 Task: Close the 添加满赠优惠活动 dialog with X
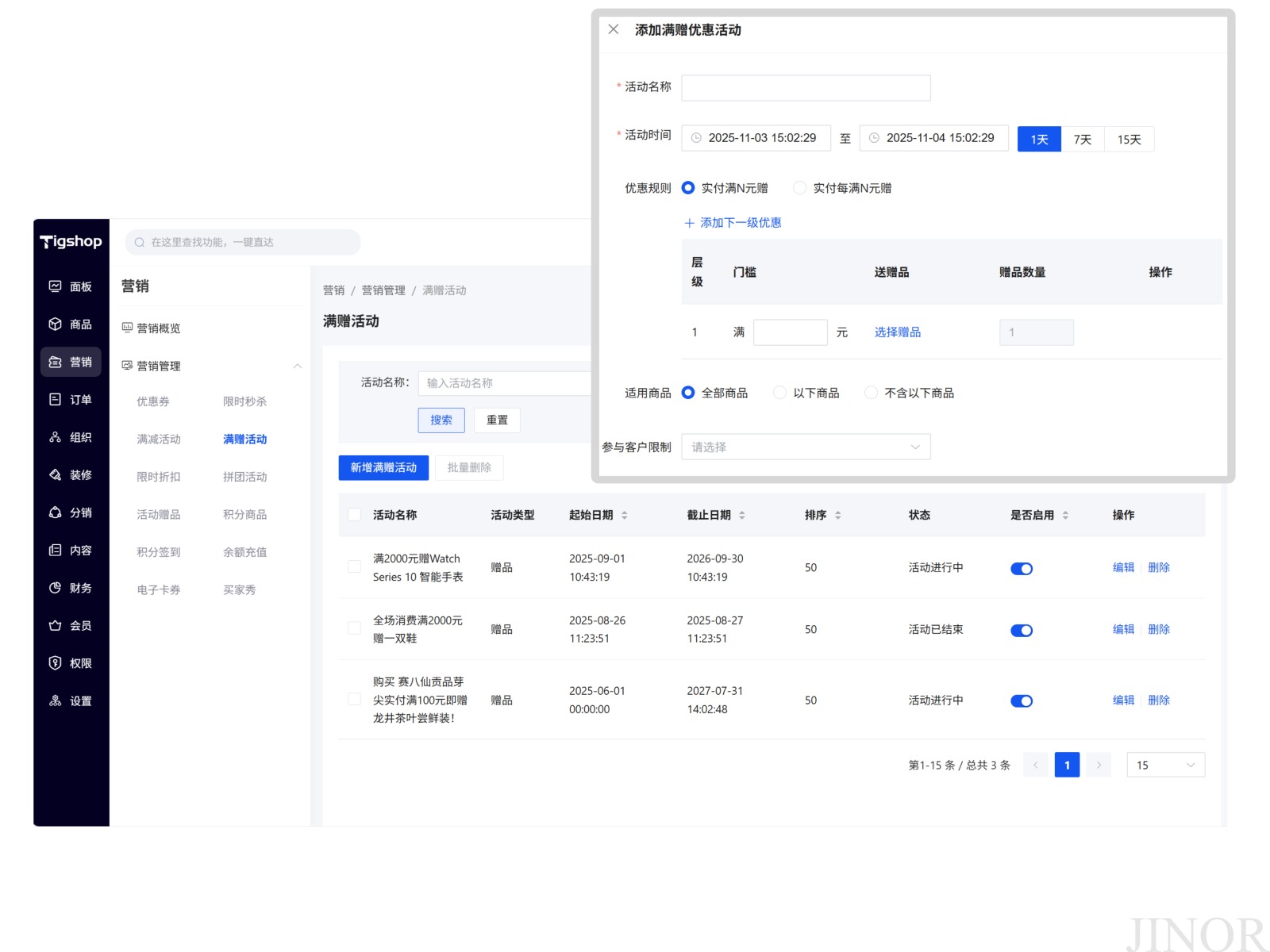[614, 29]
